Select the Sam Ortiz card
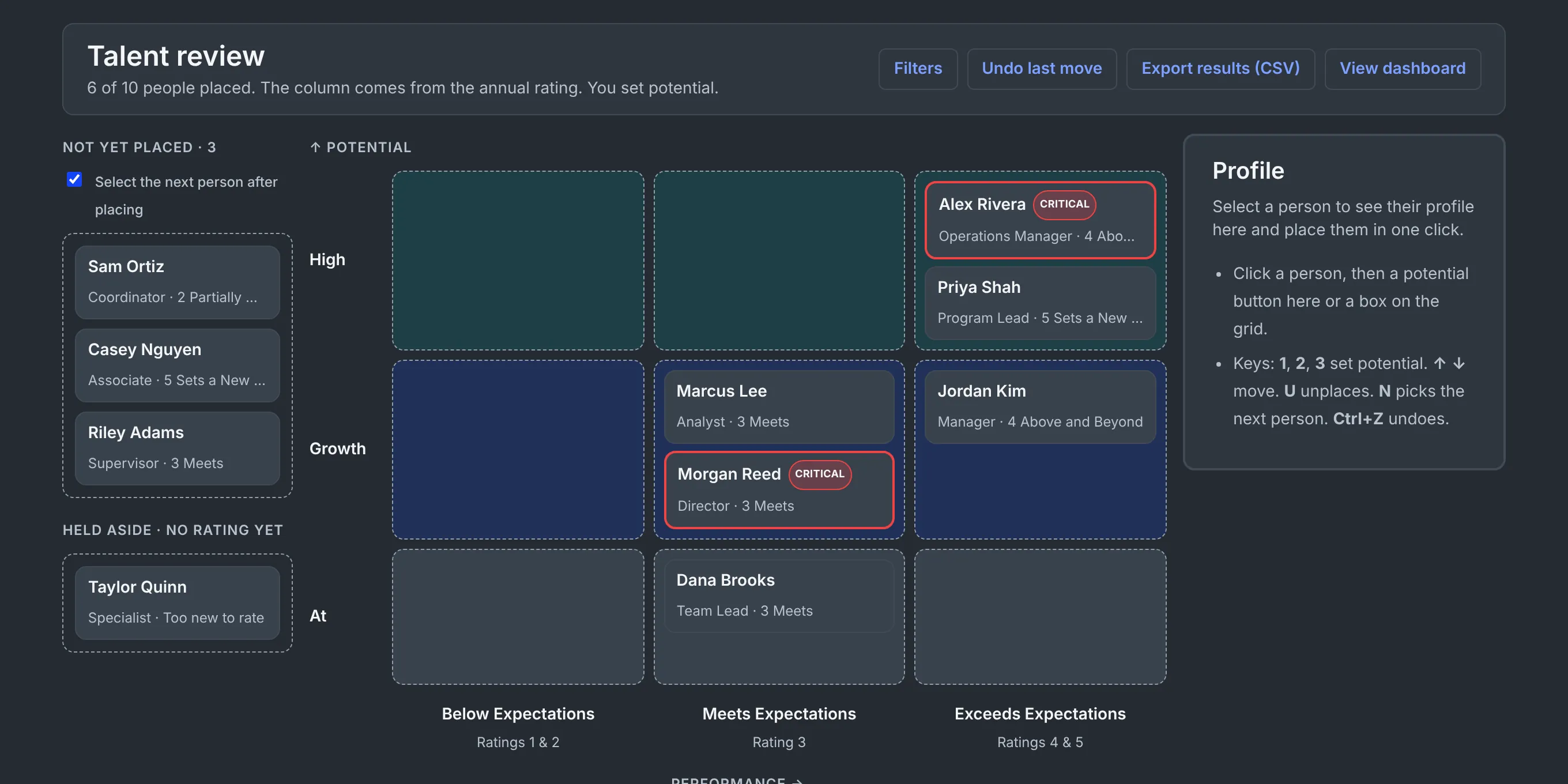This screenshot has height=784, width=1568. (x=177, y=282)
